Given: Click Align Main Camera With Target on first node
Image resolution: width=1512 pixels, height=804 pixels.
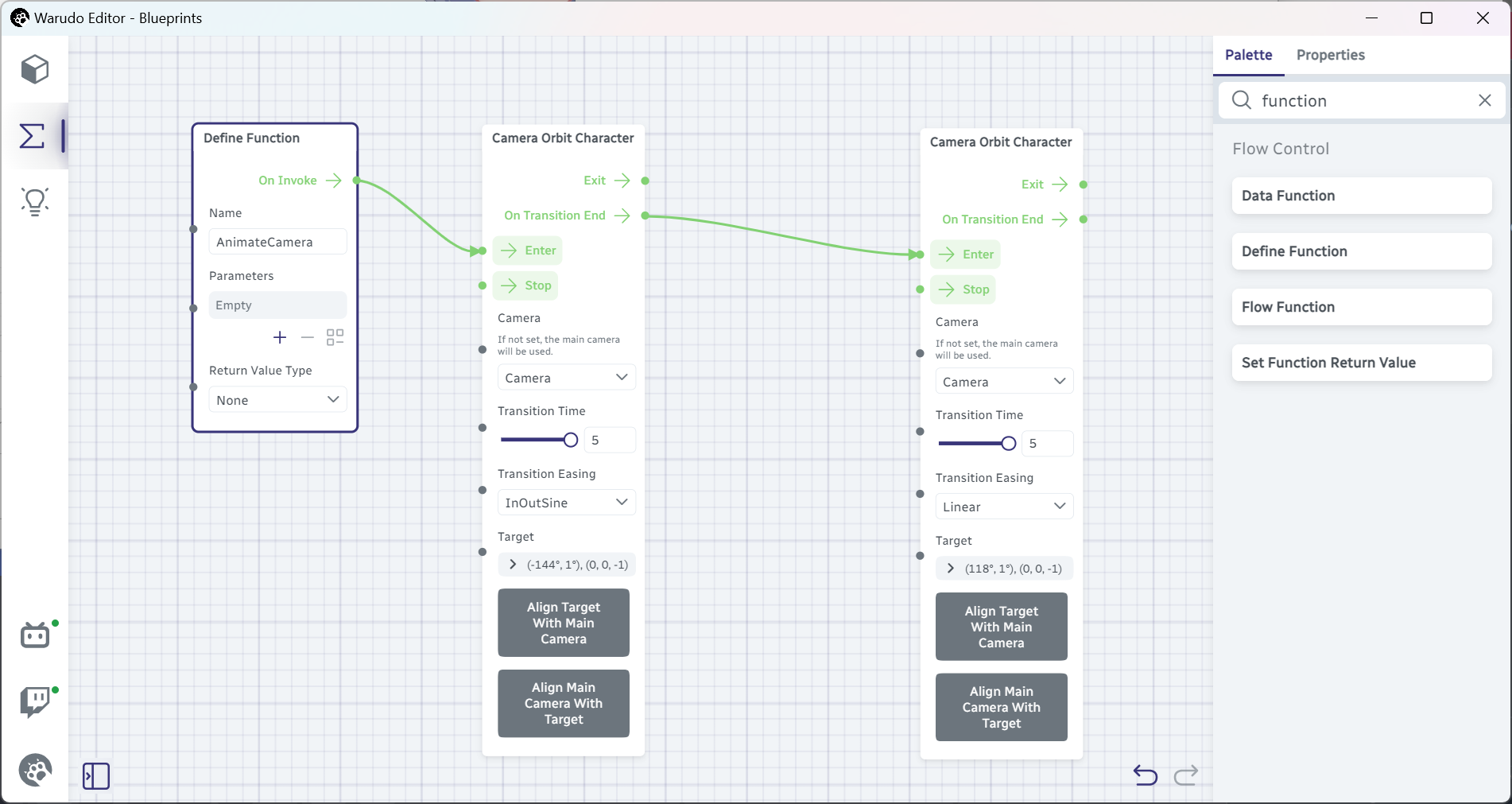Looking at the screenshot, I should click(x=564, y=703).
